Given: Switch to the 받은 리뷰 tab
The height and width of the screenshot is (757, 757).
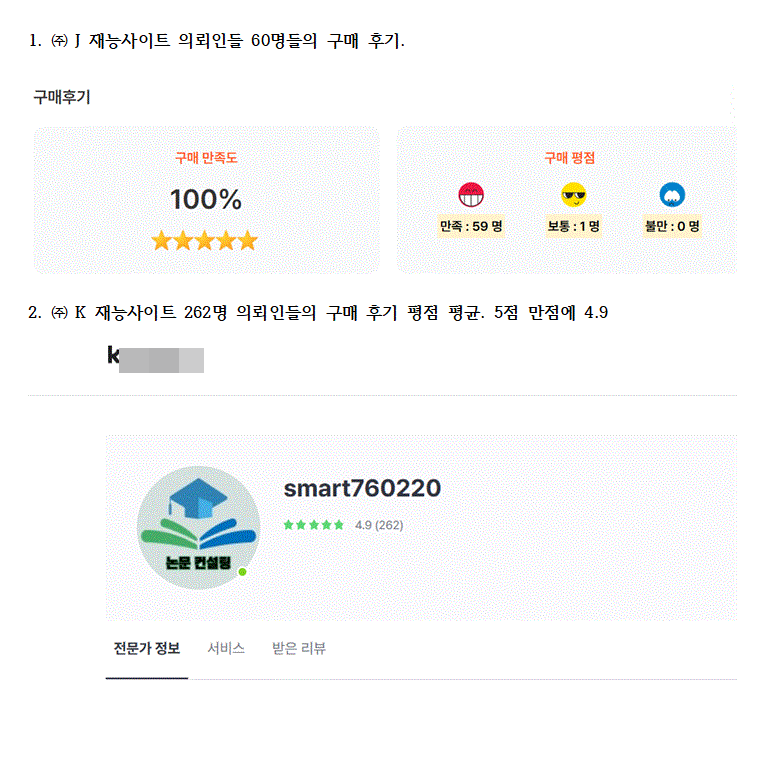Looking at the screenshot, I should pyautogui.click(x=299, y=648).
